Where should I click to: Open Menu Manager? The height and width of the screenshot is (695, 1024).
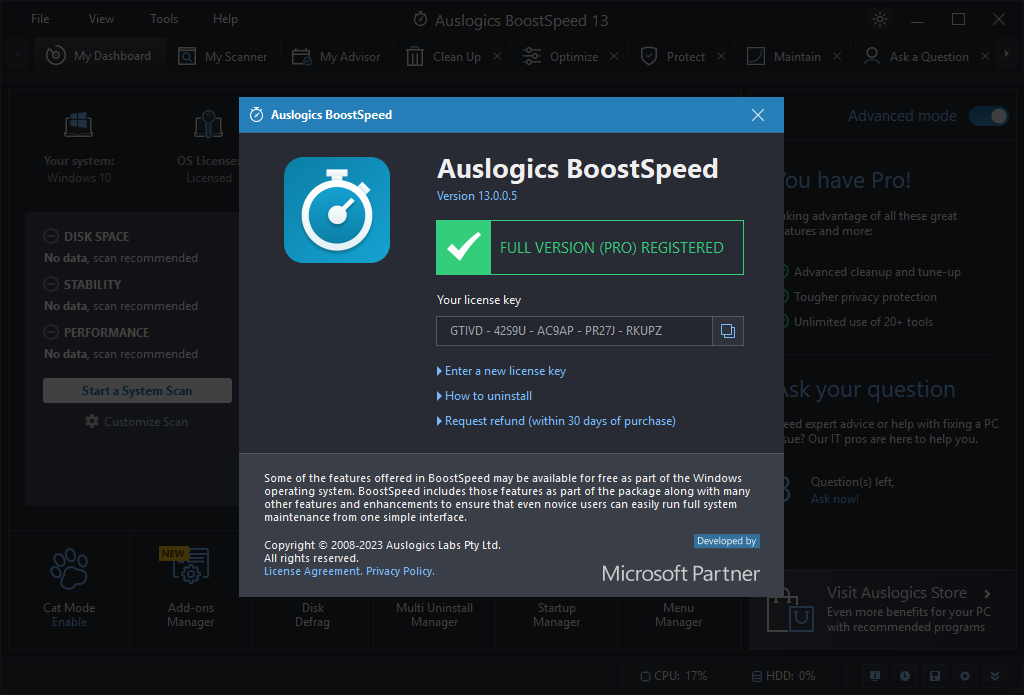[679, 615]
